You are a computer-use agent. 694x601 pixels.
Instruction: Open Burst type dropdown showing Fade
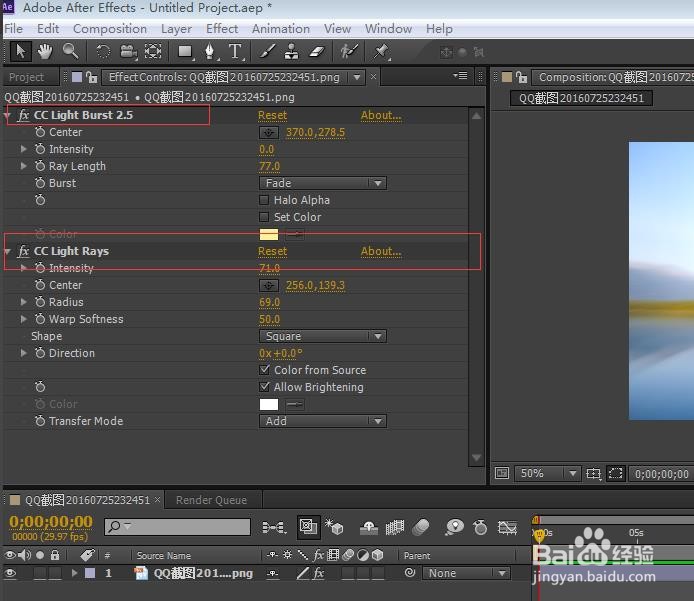click(x=323, y=183)
